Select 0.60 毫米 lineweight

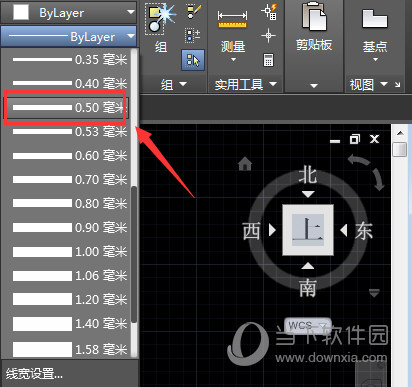[x=70, y=155]
